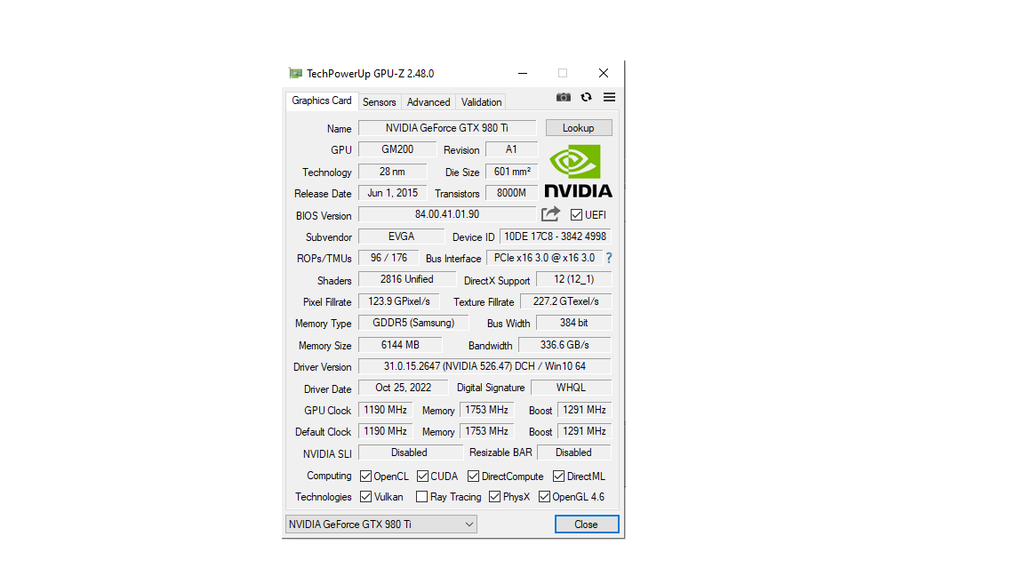
Task: Open the GPU selection dropdown
Action: click(381, 524)
